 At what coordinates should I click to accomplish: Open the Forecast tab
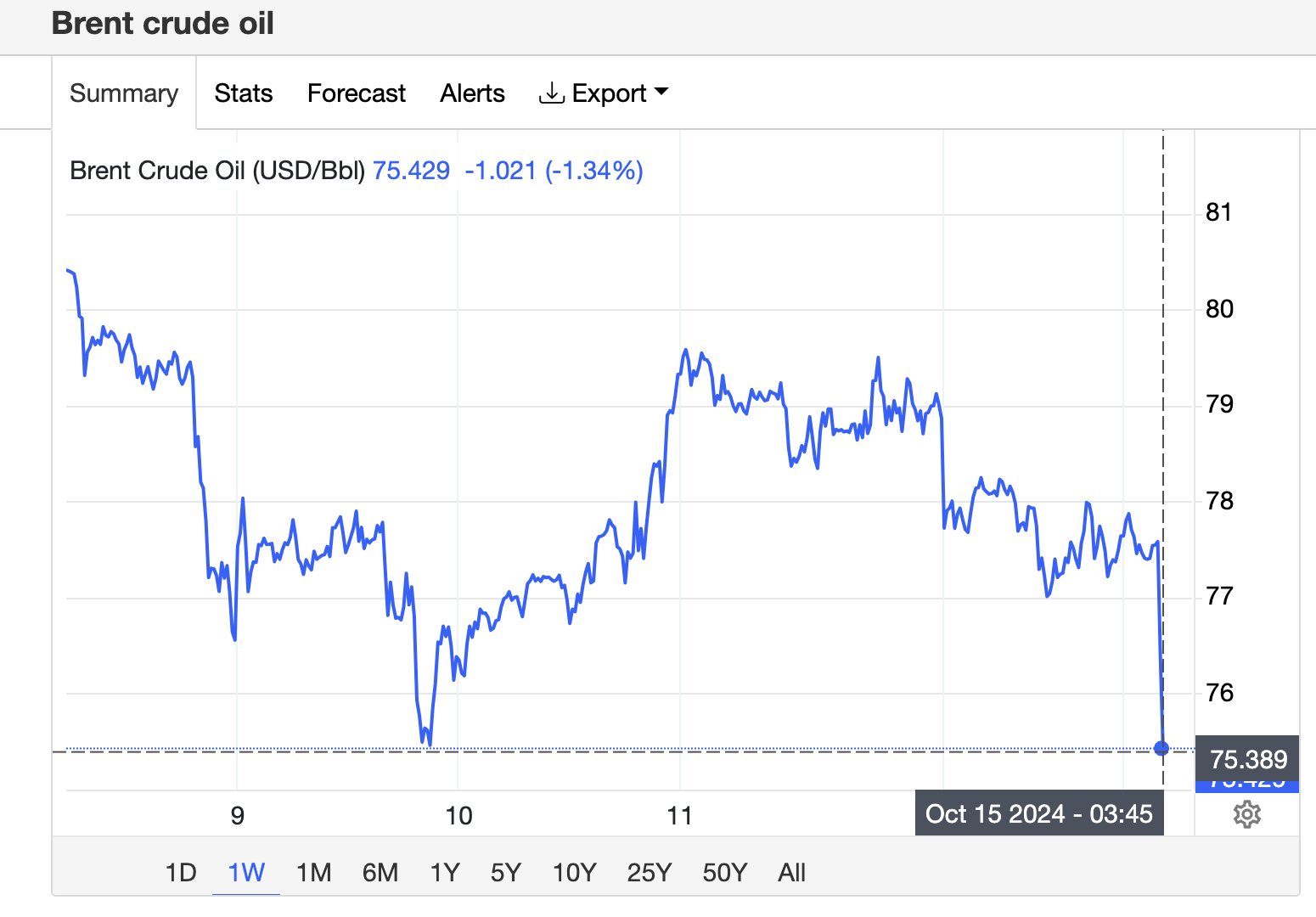[x=357, y=93]
